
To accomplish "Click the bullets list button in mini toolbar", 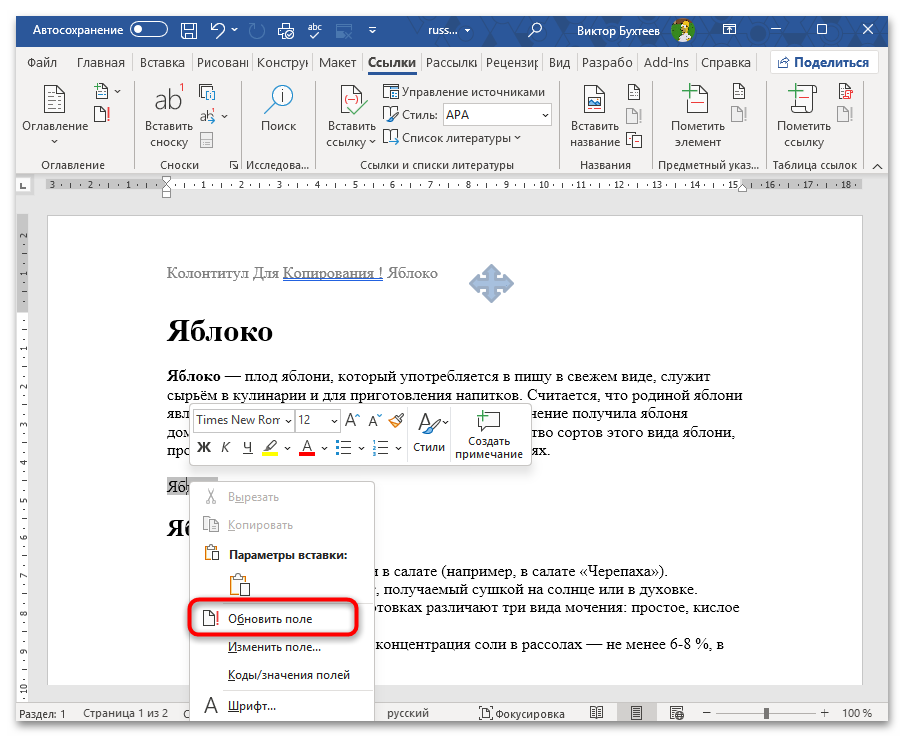I will [x=344, y=448].
